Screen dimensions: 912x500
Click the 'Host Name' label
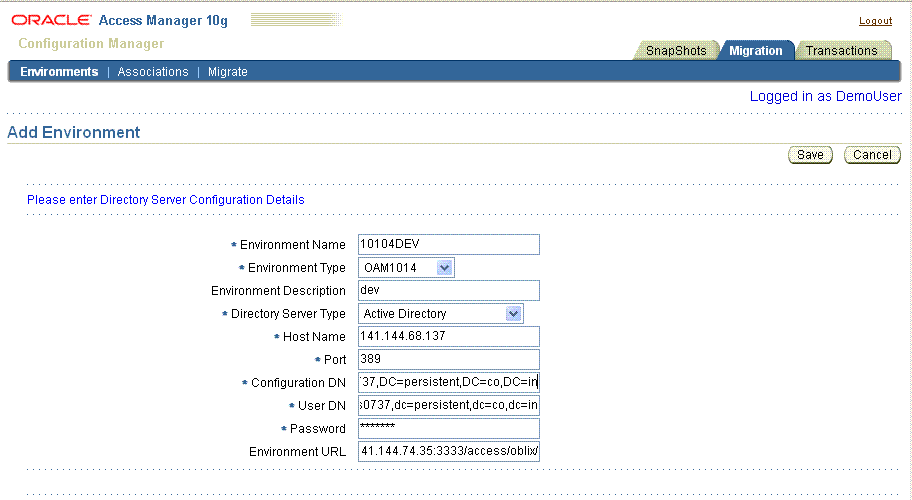pyautogui.click(x=314, y=337)
